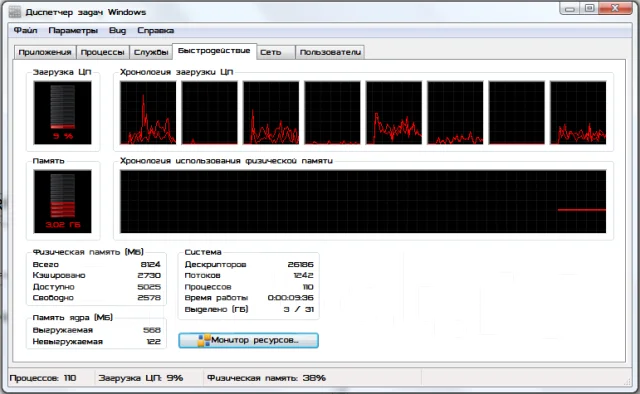Switch to the Процессы tab
This screenshot has width=640, height=394.
[102, 52]
